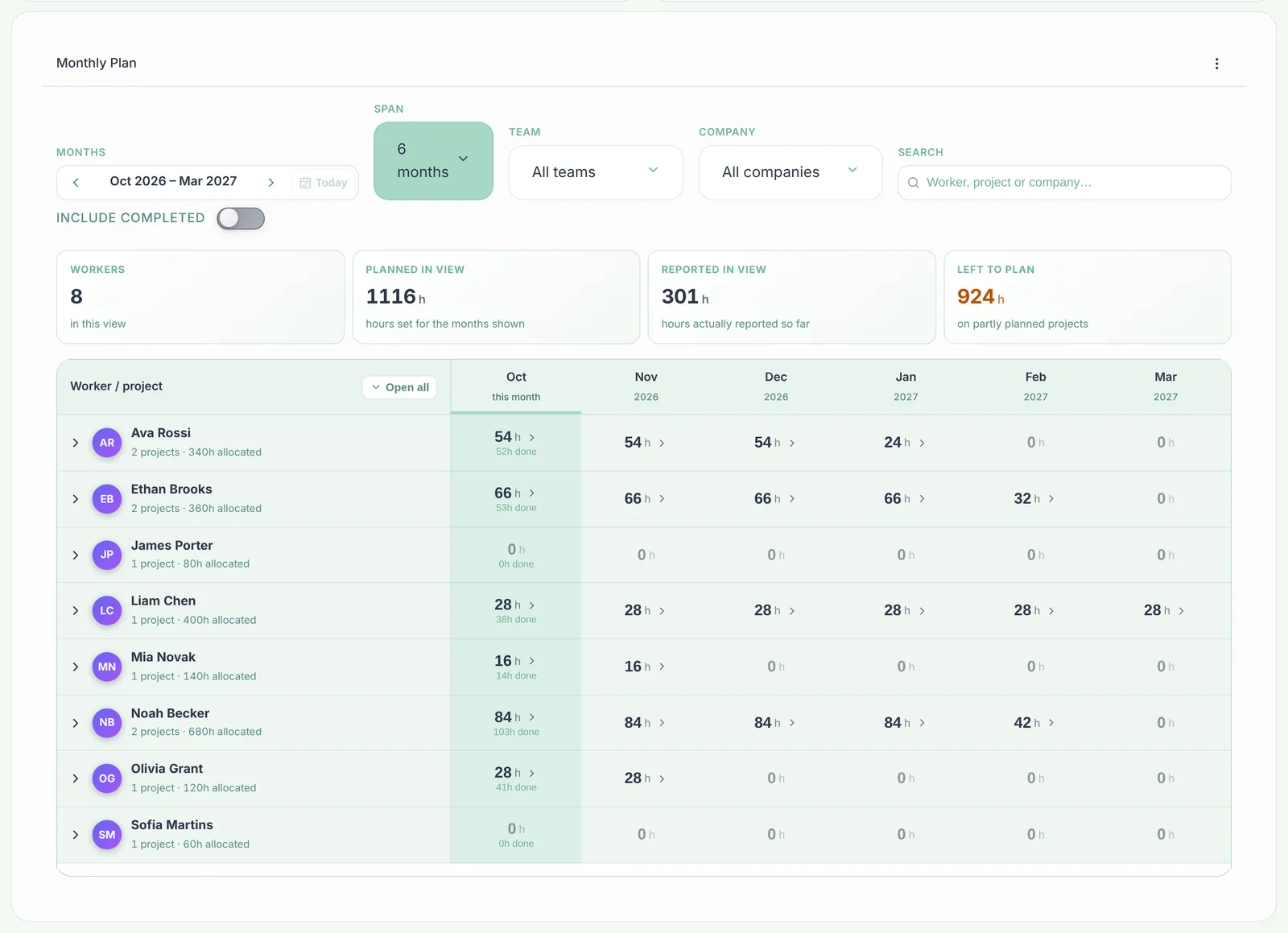Open Ethan Brooks' February 32h cell
This screenshot has width=1288, height=933.
(x=1034, y=499)
